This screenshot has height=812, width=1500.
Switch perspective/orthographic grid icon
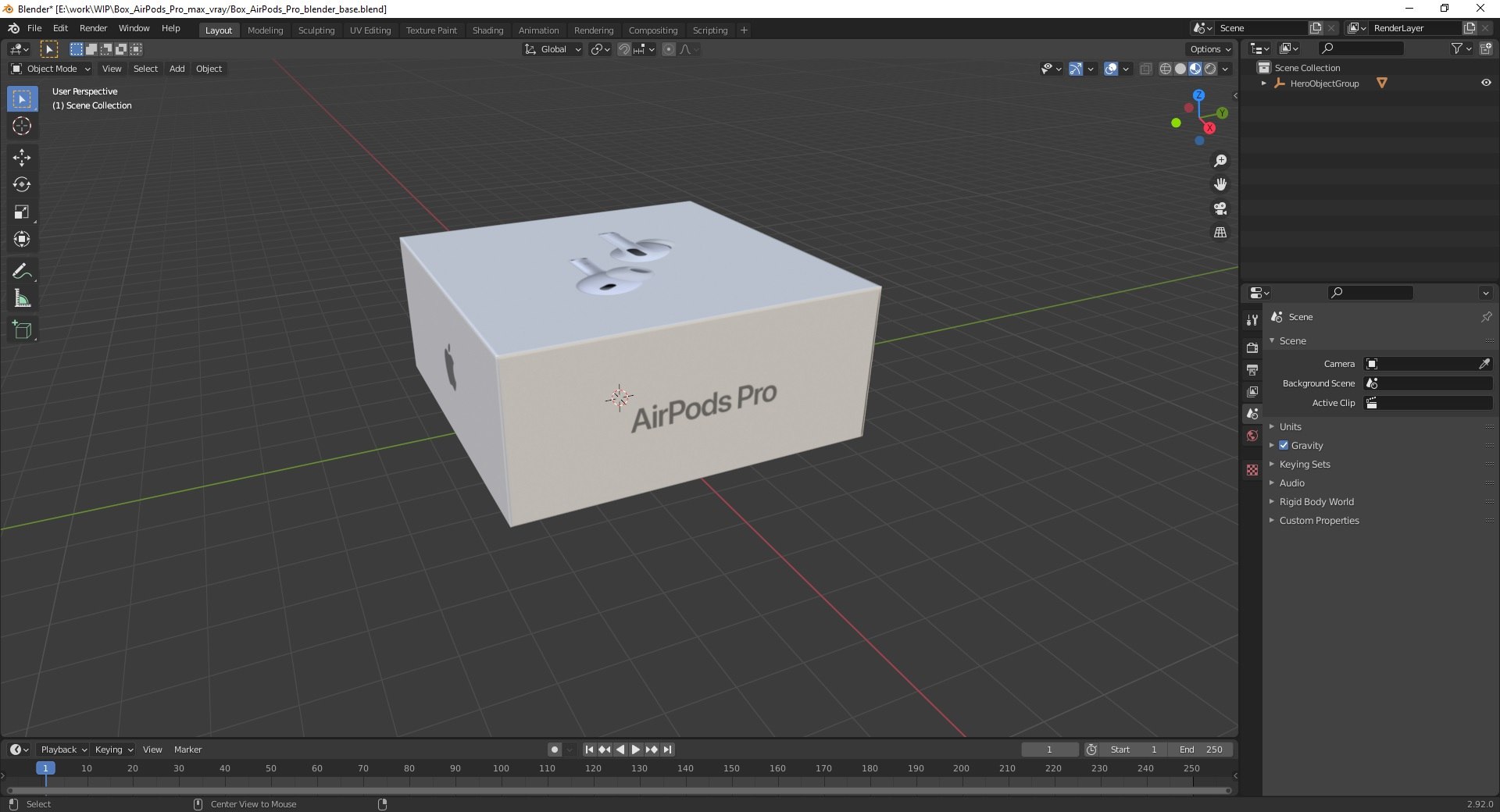1220,233
